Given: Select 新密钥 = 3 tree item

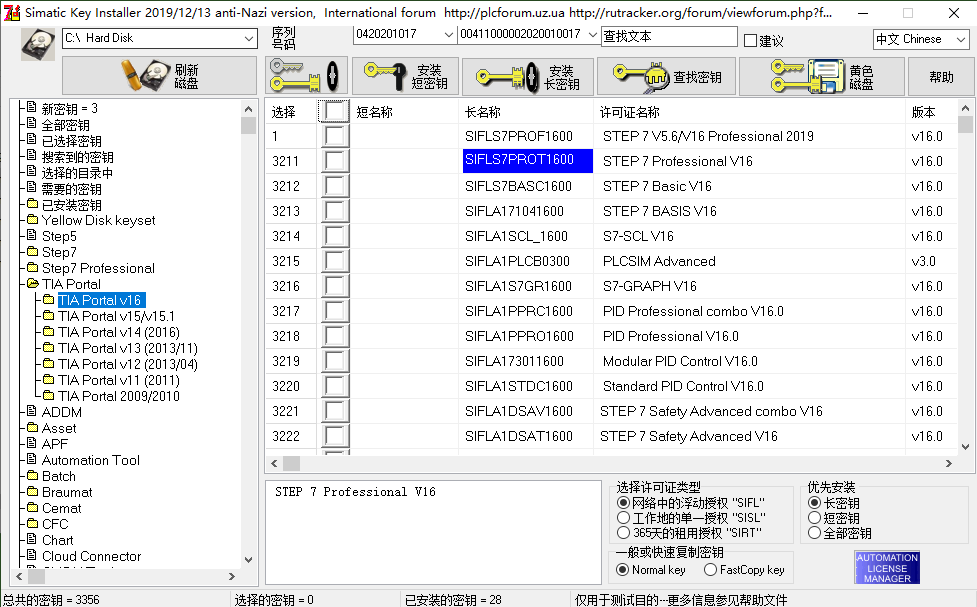Looking at the screenshot, I should tap(69, 108).
